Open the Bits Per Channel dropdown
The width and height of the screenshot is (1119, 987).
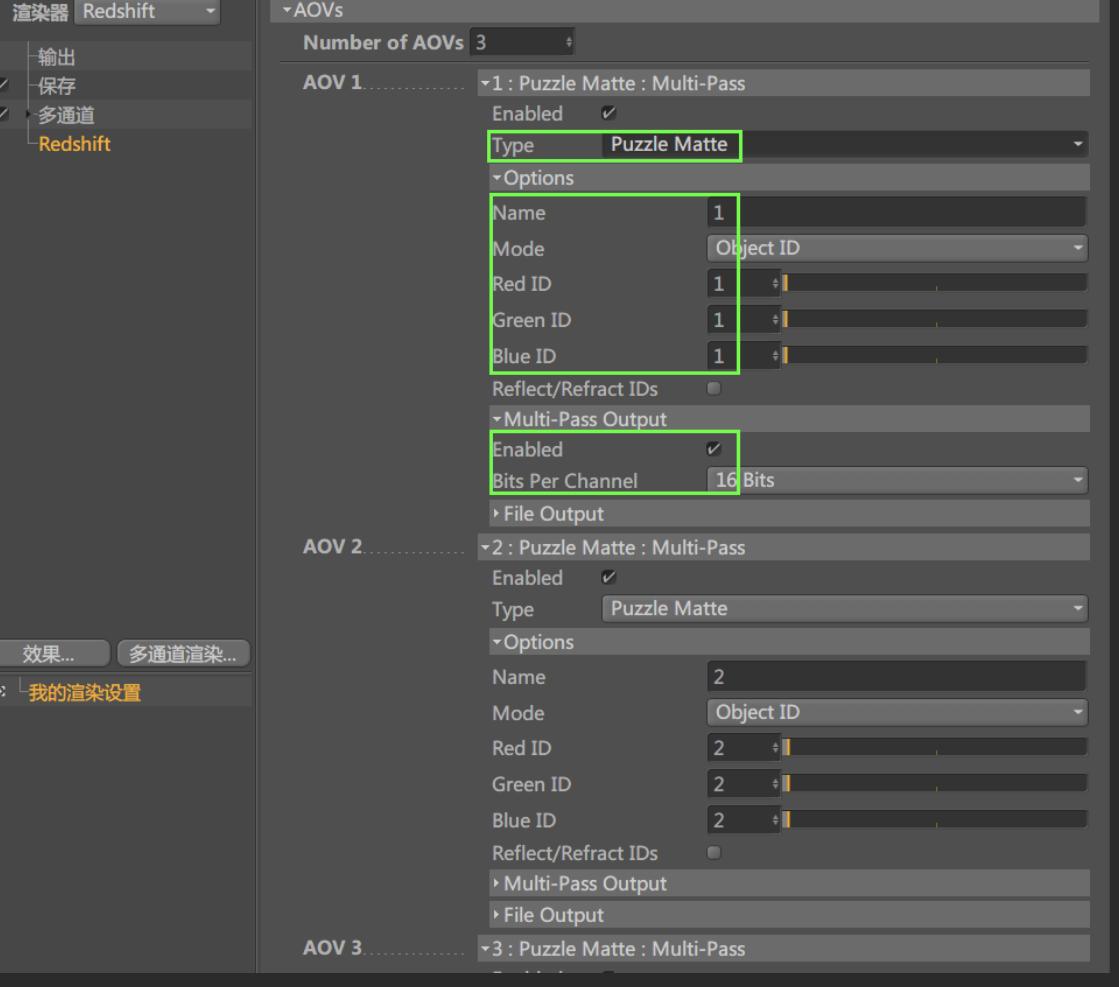(896, 481)
